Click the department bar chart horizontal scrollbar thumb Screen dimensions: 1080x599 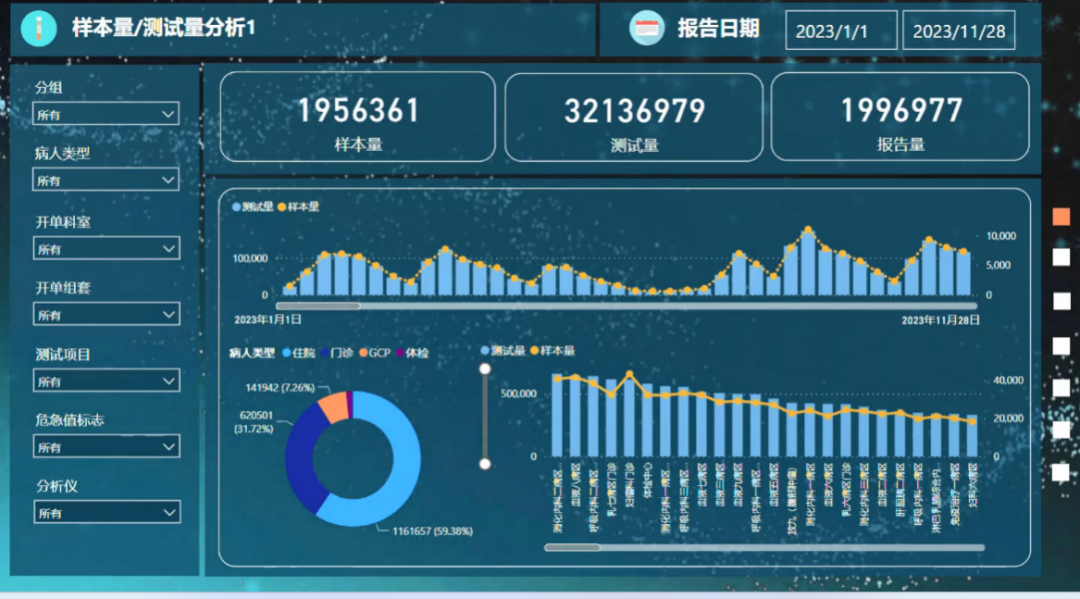tap(572, 547)
